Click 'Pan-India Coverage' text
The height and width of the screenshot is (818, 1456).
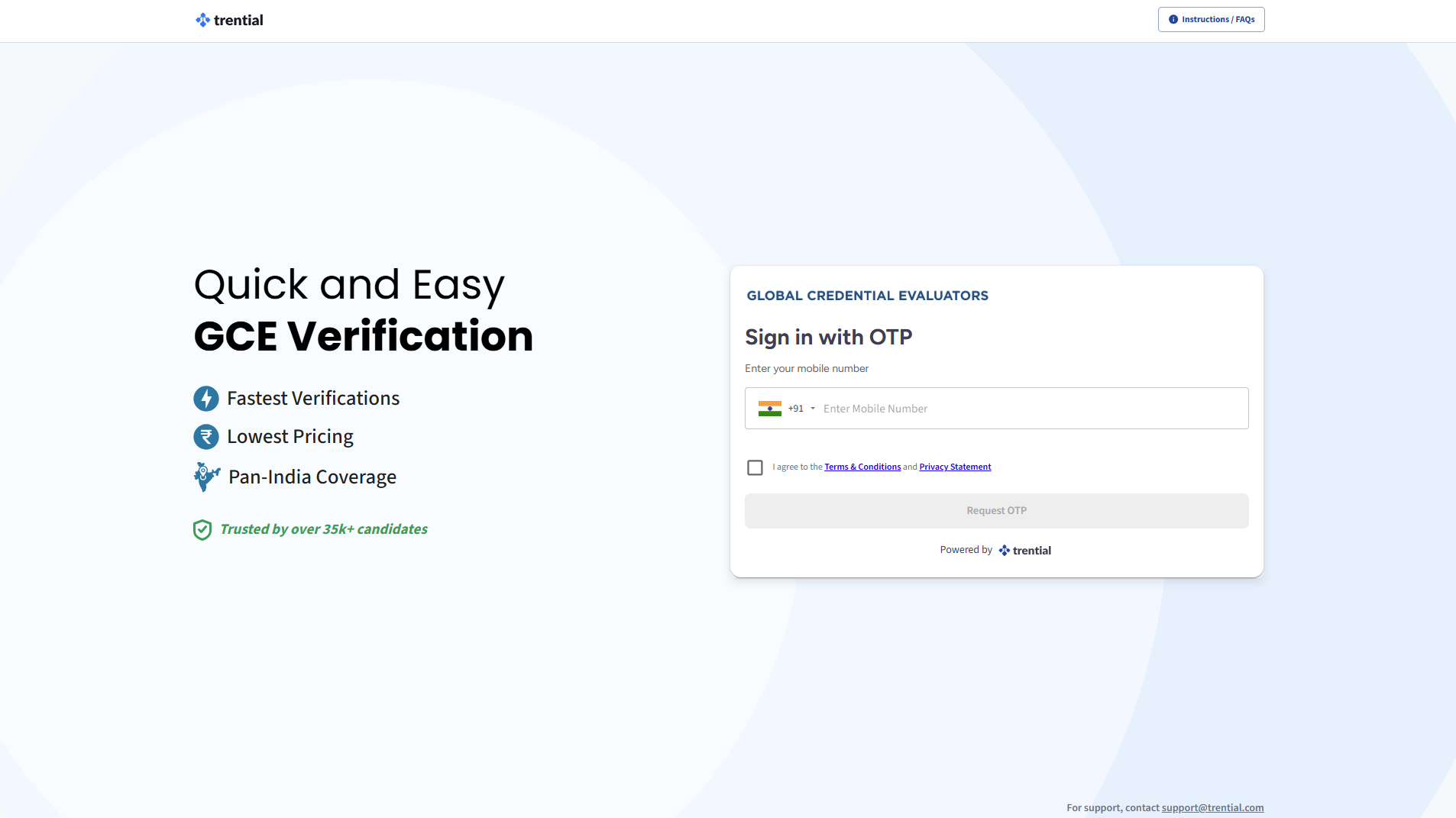(312, 477)
